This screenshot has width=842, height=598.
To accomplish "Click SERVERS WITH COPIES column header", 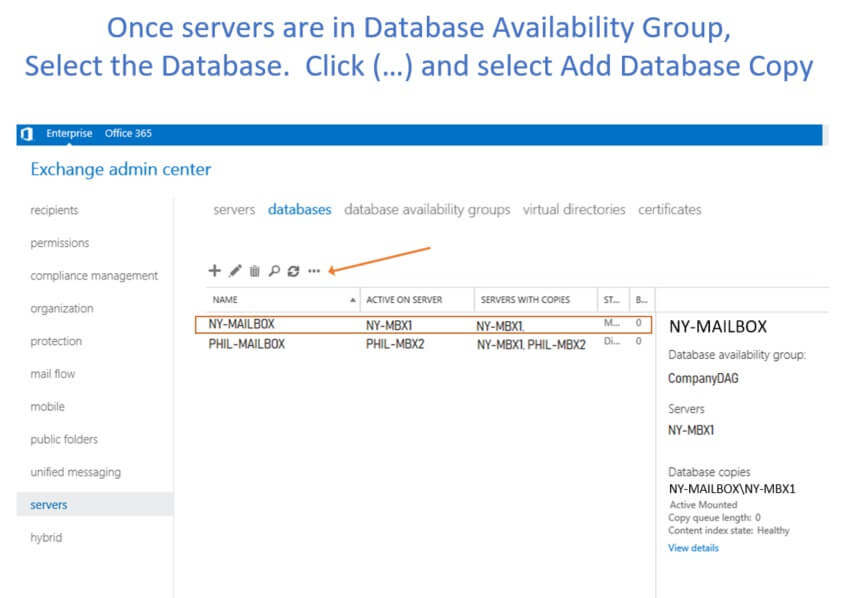I will 536,300.
